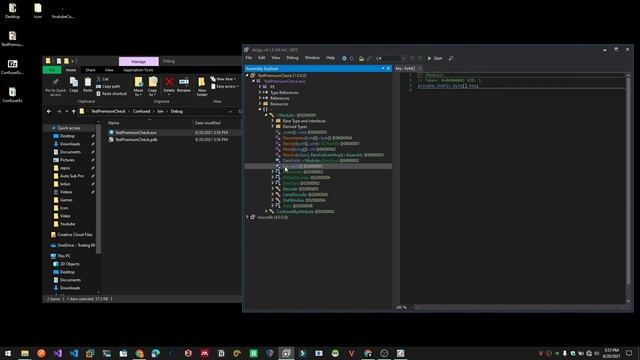Open the Assembly Explorer panel options arrow

(x=383, y=69)
